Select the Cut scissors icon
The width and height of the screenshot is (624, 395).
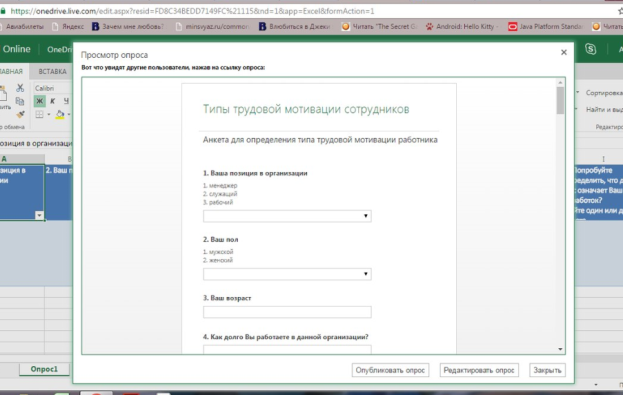[x=20, y=88]
